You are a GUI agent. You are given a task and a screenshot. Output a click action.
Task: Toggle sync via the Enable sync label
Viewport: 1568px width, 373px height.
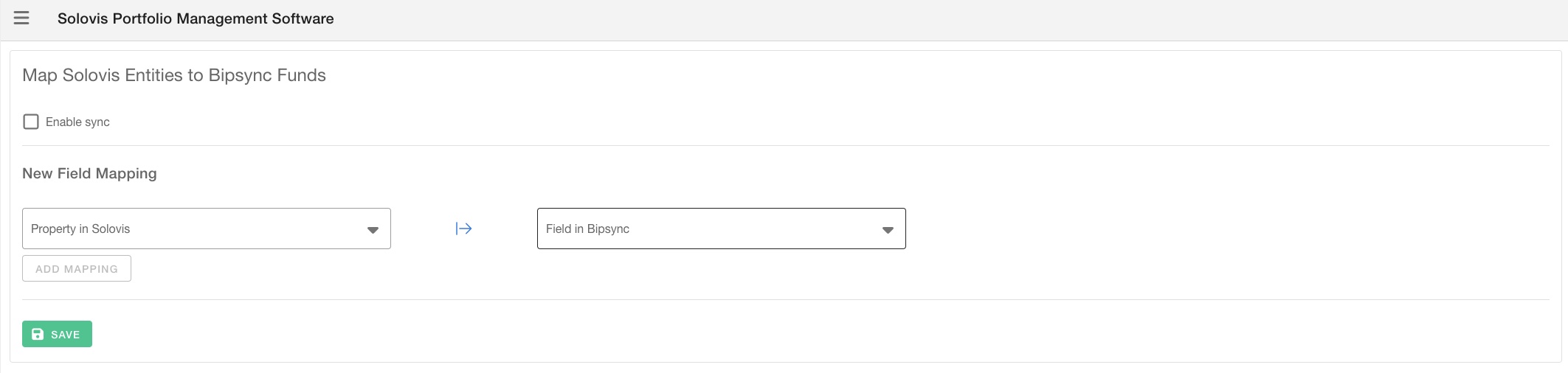77,122
